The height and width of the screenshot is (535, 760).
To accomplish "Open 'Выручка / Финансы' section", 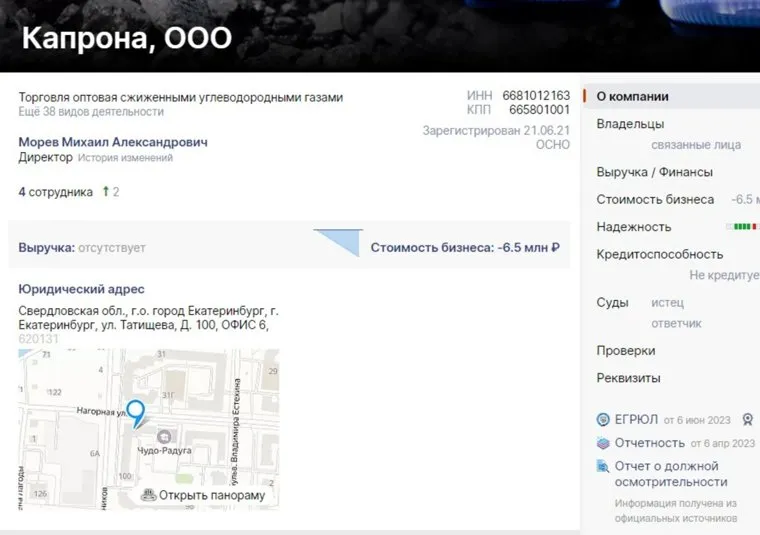I will click(x=654, y=172).
